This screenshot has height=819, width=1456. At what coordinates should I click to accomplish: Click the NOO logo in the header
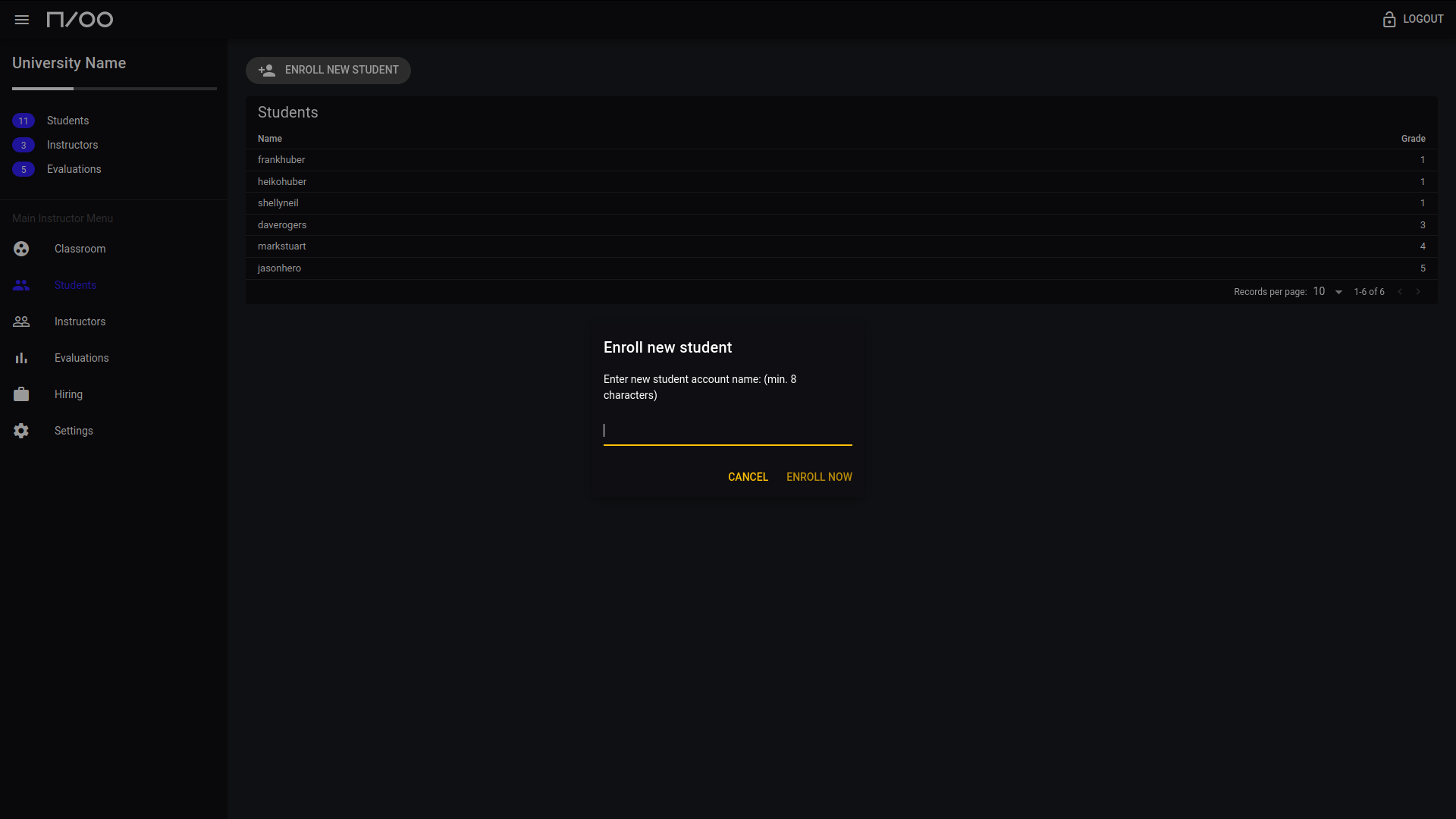coord(80,20)
